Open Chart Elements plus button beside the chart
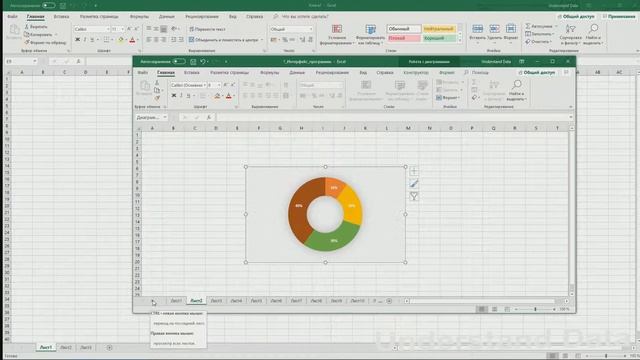640x360 pixels. [x=413, y=171]
